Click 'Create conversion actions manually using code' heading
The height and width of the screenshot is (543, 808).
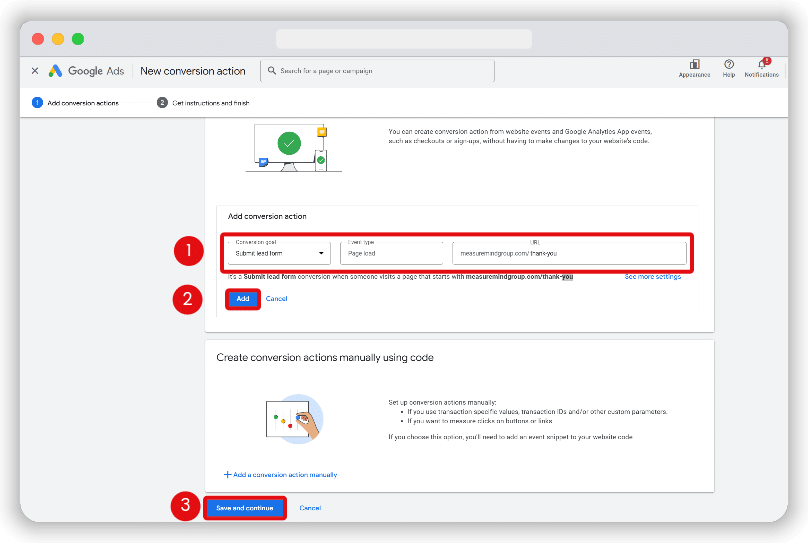pos(325,358)
